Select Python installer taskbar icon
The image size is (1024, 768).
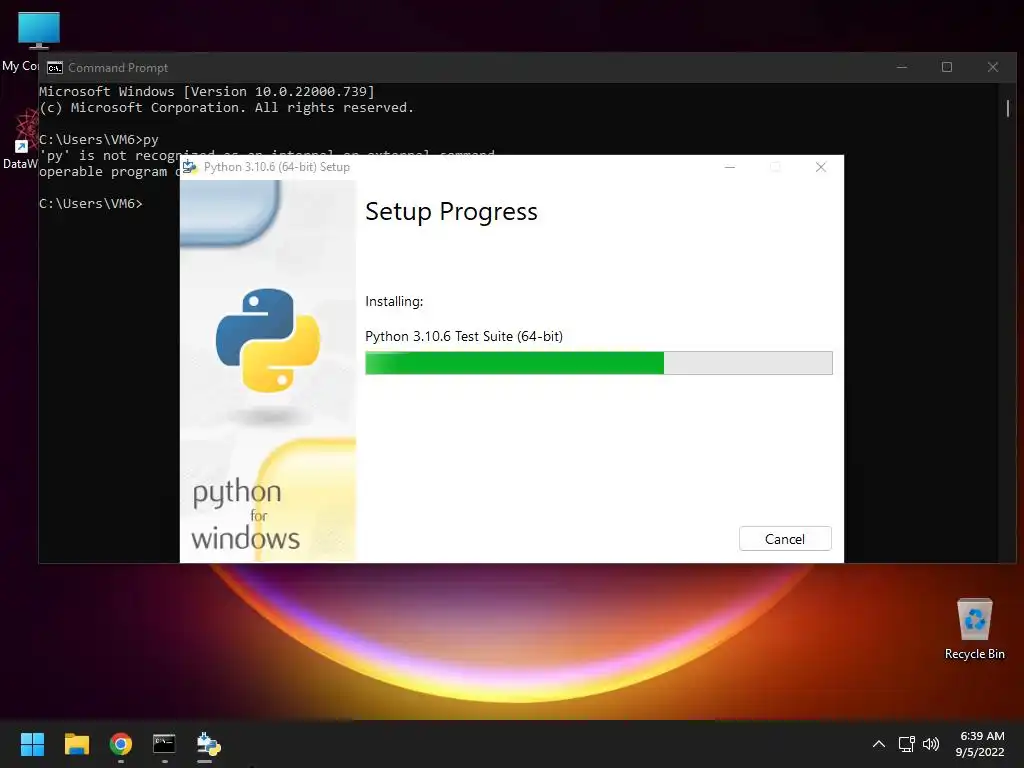tap(208, 744)
